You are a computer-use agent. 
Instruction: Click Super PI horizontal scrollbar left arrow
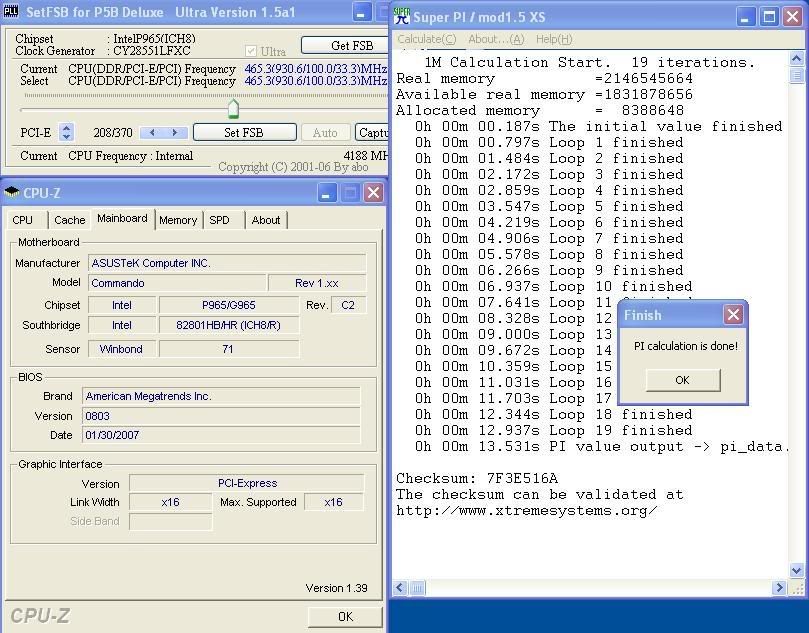pos(400,587)
